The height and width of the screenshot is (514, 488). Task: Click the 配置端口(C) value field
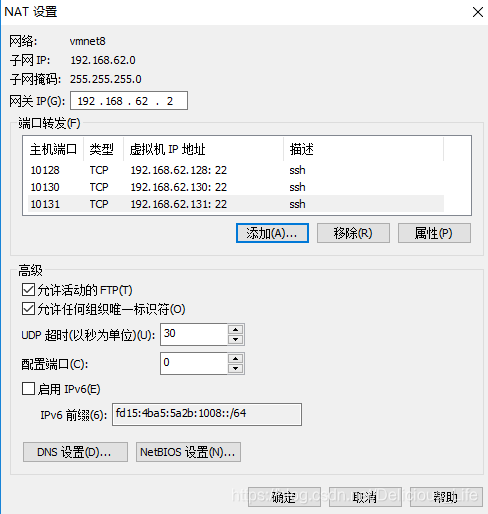pos(194,363)
